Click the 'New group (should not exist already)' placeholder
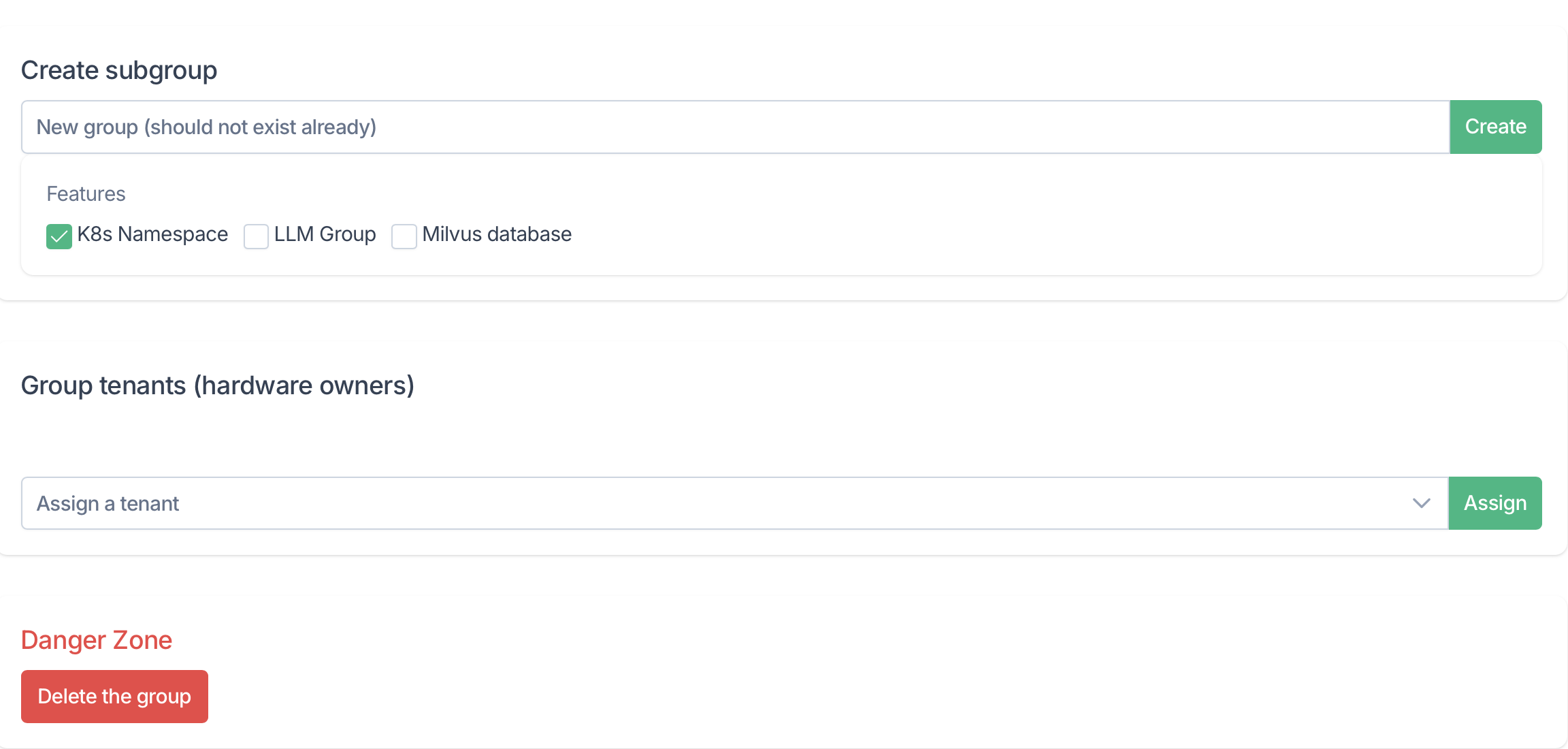Viewport: 1568px width, 749px height. [x=206, y=127]
